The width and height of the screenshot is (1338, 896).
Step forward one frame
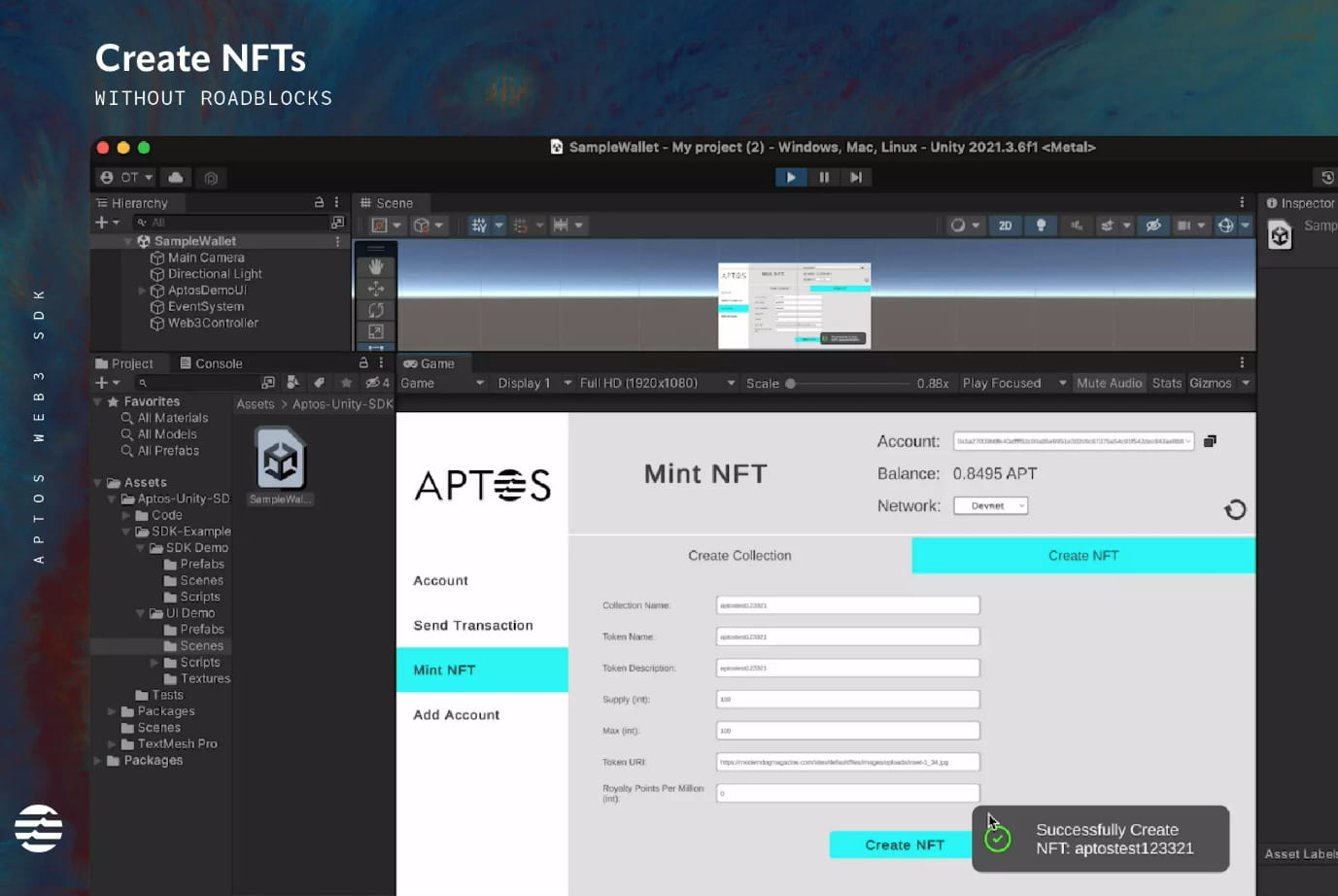point(856,177)
